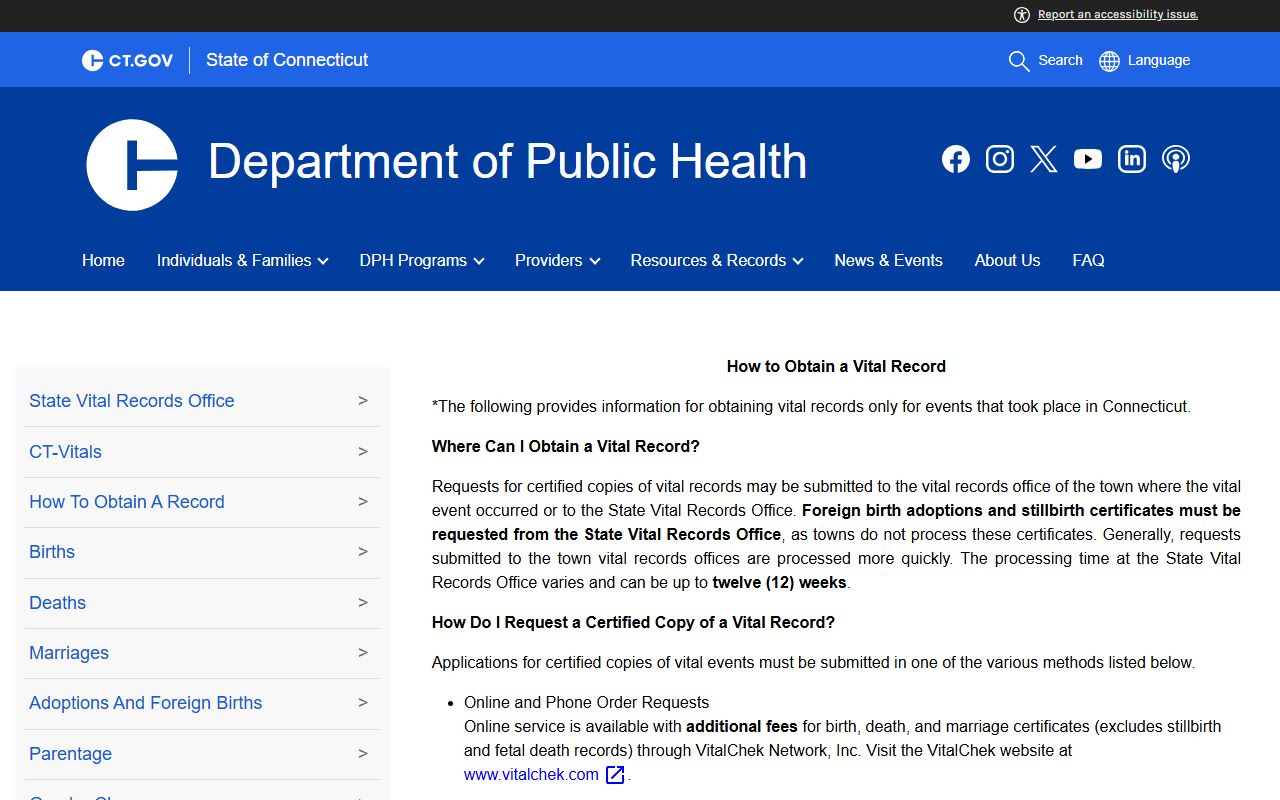Click the arrow beside Deaths
The width and height of the screenshot is (1280, 800).
tap(363, 603)
